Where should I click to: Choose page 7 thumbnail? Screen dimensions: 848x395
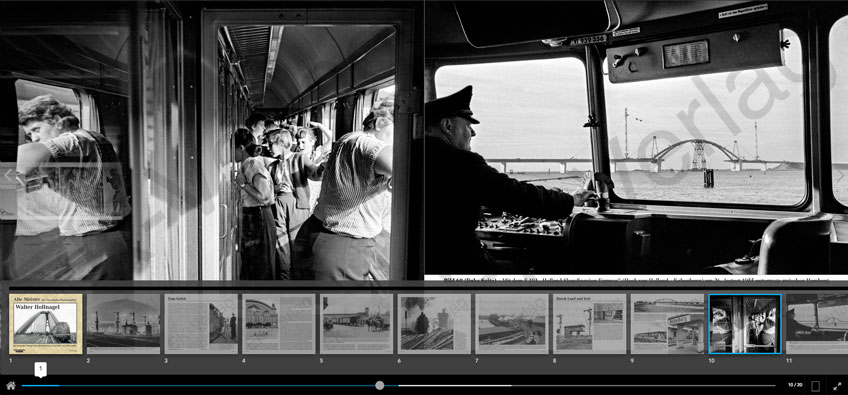[512, 324]
